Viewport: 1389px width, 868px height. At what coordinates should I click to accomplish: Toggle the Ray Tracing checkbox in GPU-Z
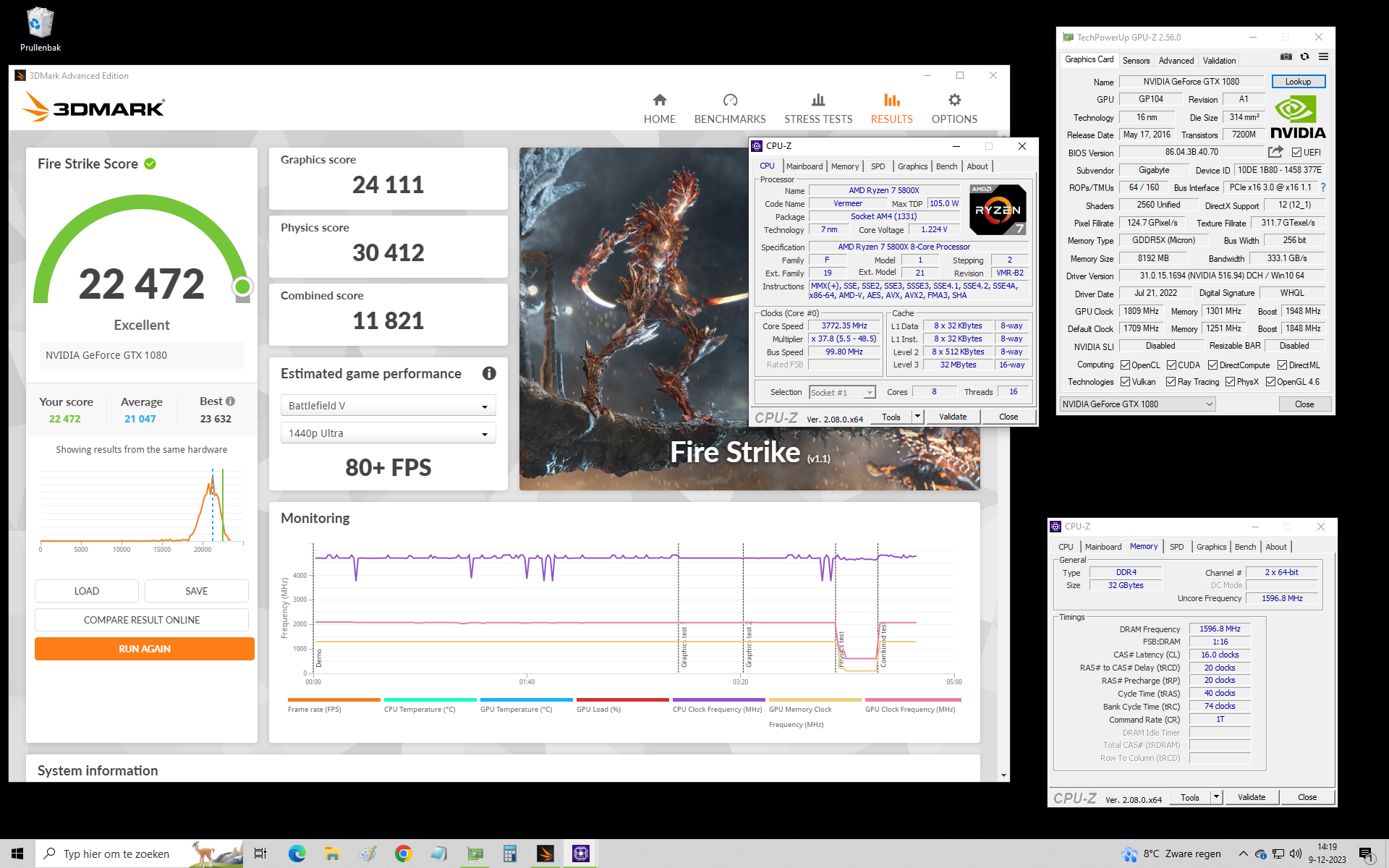[x=1171, y=382]
